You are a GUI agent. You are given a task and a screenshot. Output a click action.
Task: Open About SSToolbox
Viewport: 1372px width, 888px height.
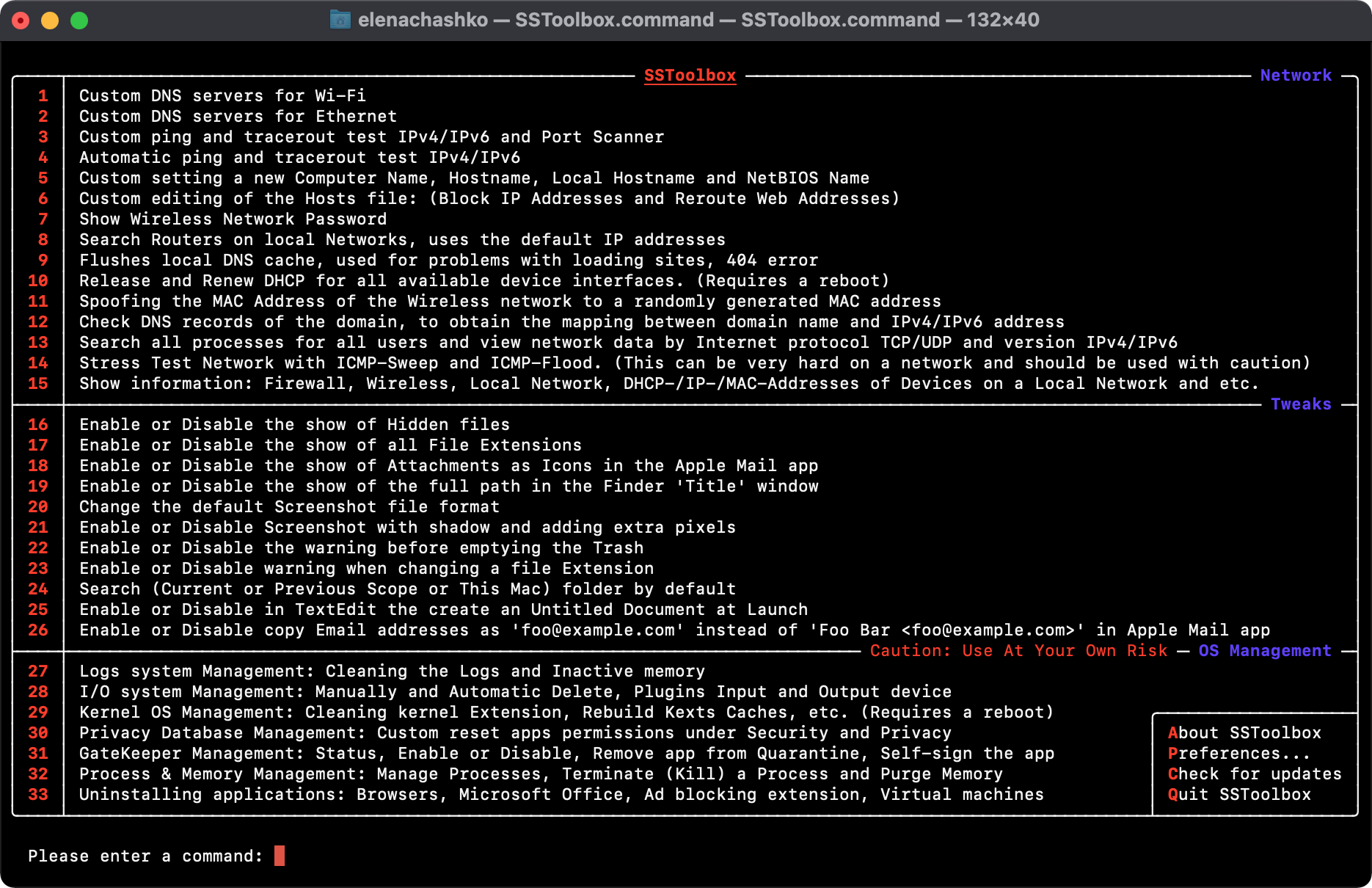1244,733
